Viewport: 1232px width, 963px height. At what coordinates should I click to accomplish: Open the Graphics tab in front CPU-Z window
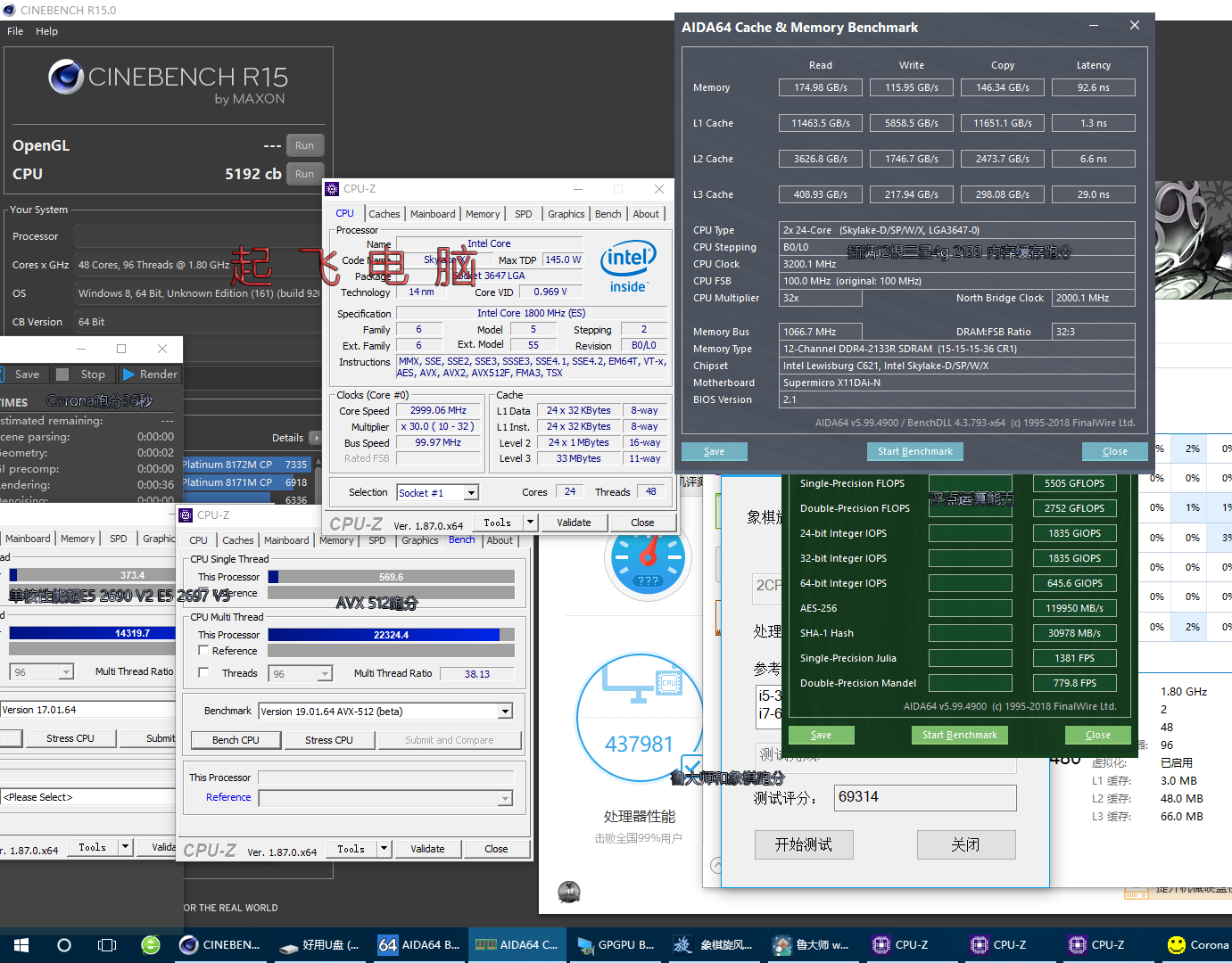(x=566, y=214)
